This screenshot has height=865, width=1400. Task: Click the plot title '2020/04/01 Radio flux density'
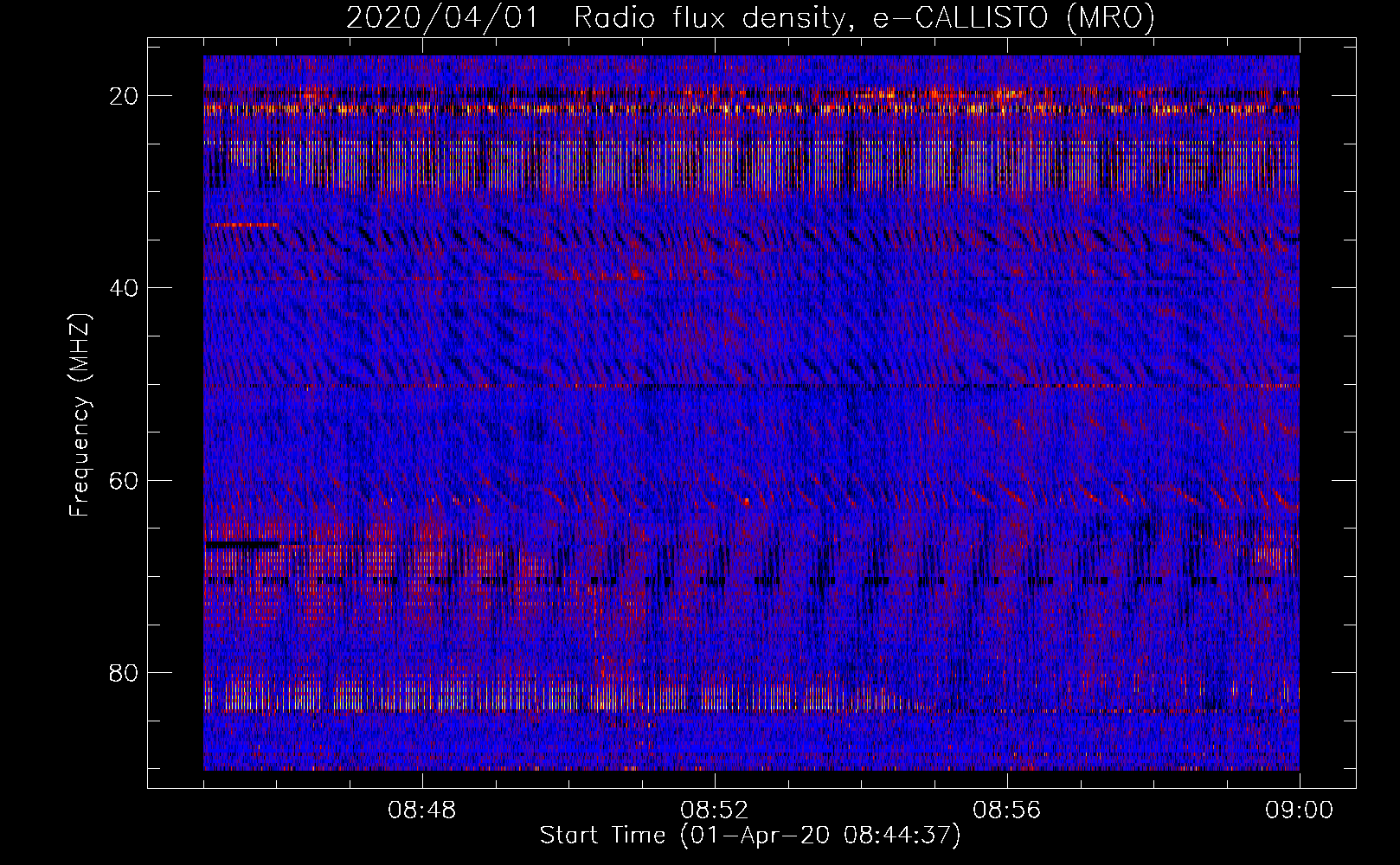(750, 18)
